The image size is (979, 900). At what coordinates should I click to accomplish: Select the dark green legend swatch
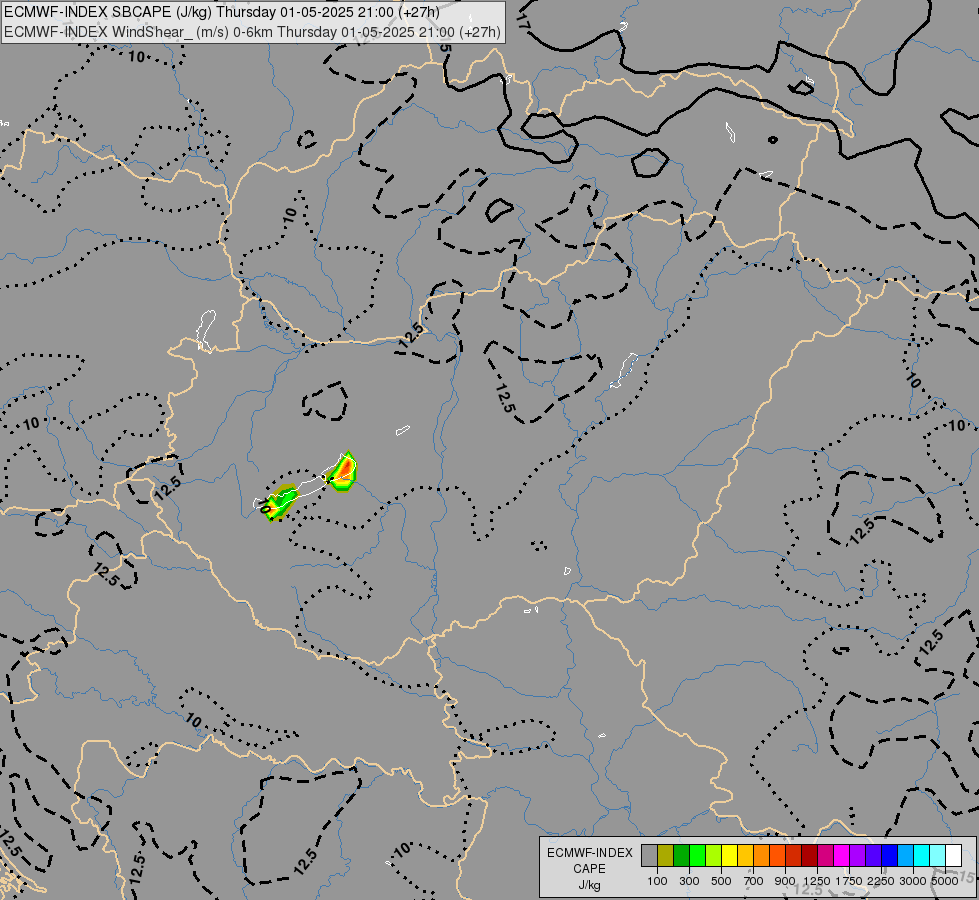click(682, 855)
